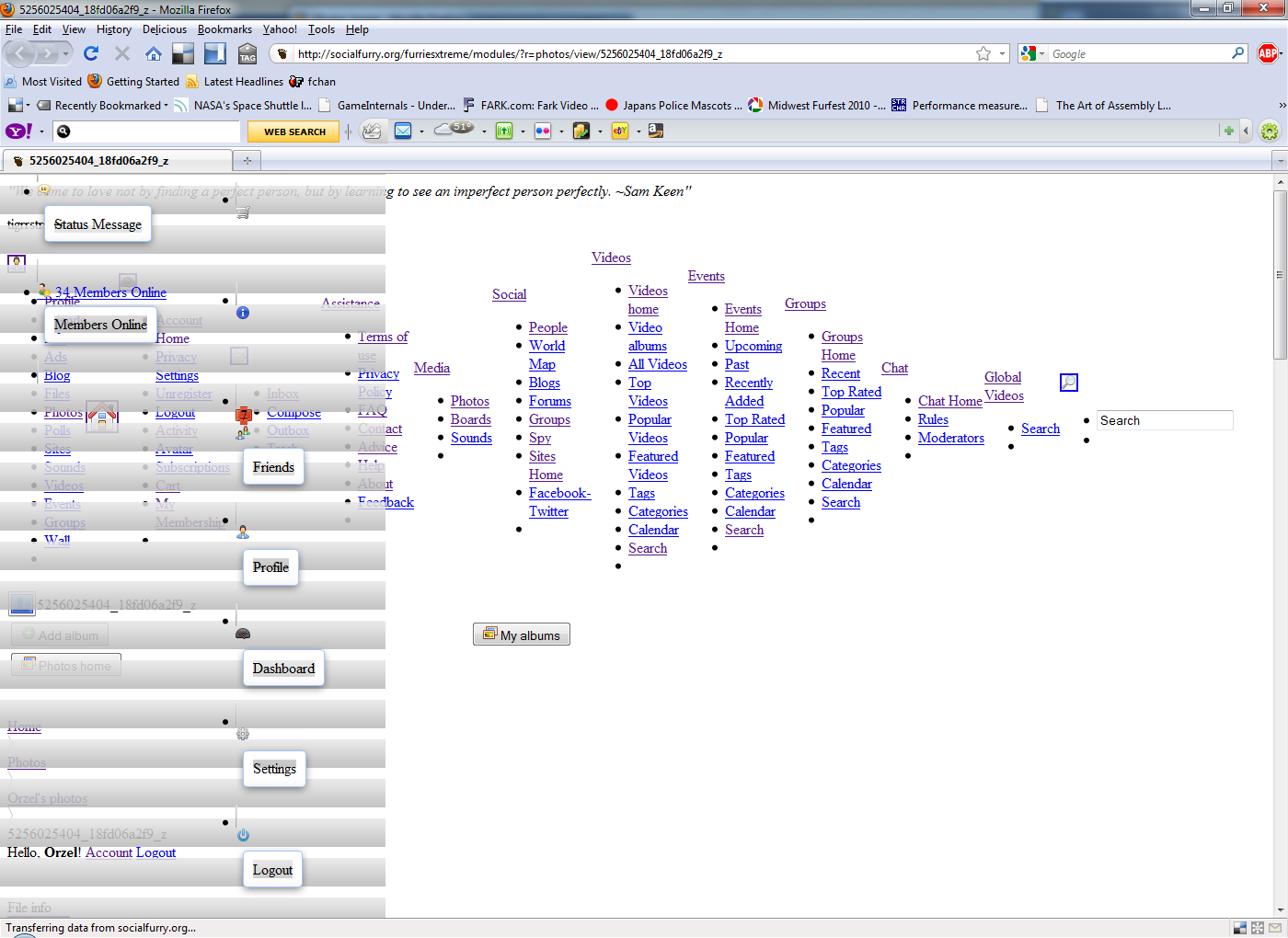Viewport: 1288px width, 938px height.
Task: Click the Reload page icon
Action: pos(91,53)
